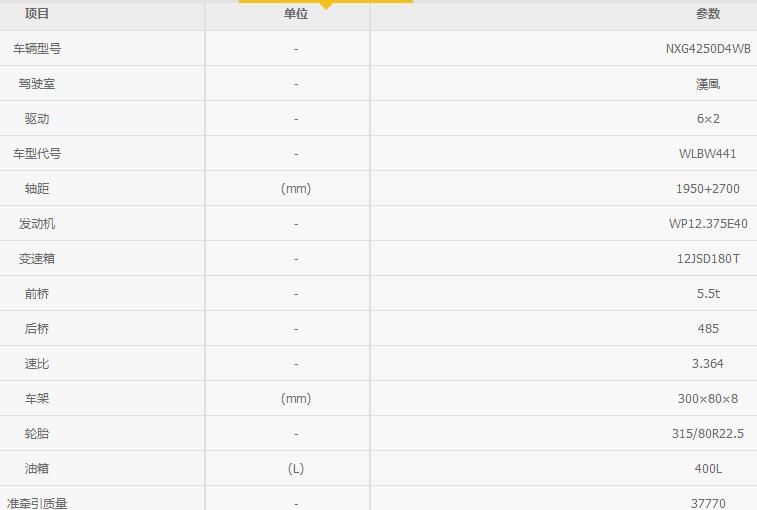Select the 驾驶室 cab value 漢風
757x510 pixels.
point(708,84)
